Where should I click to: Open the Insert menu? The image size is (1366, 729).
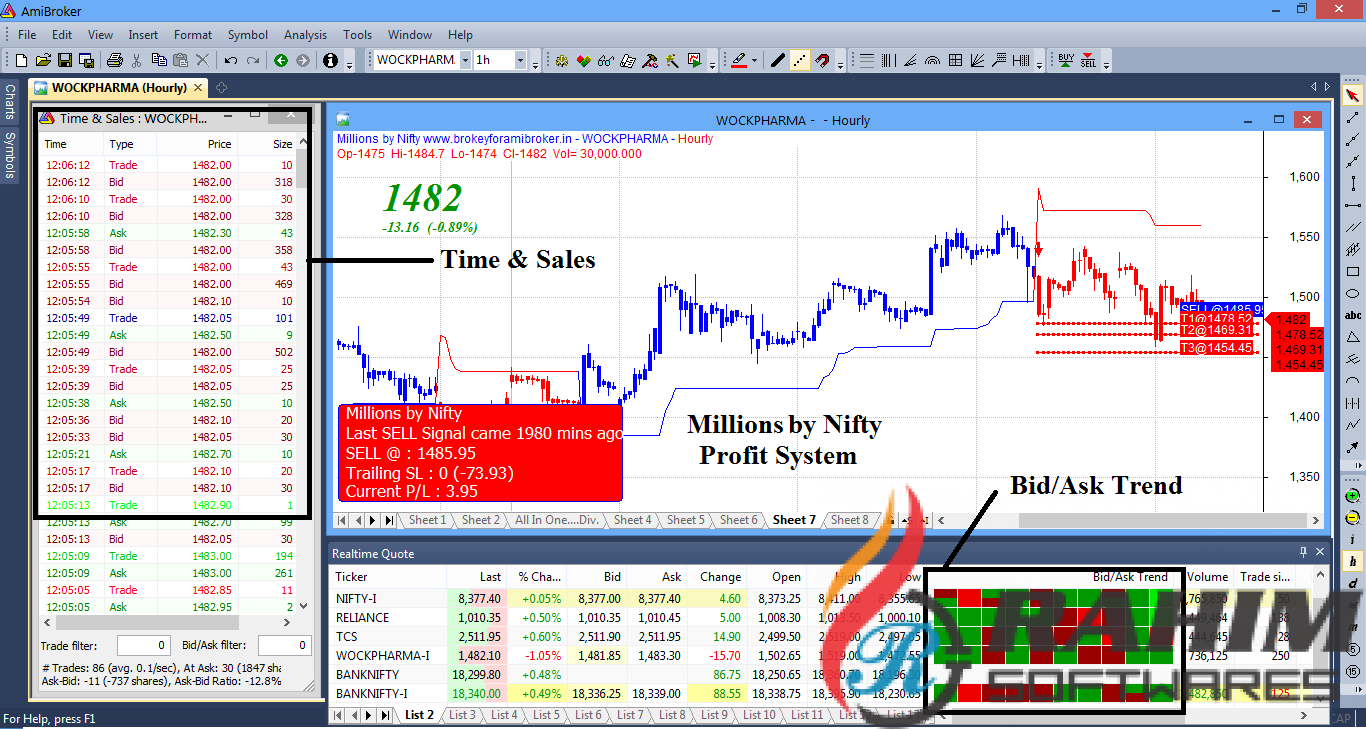click(143, 35)
